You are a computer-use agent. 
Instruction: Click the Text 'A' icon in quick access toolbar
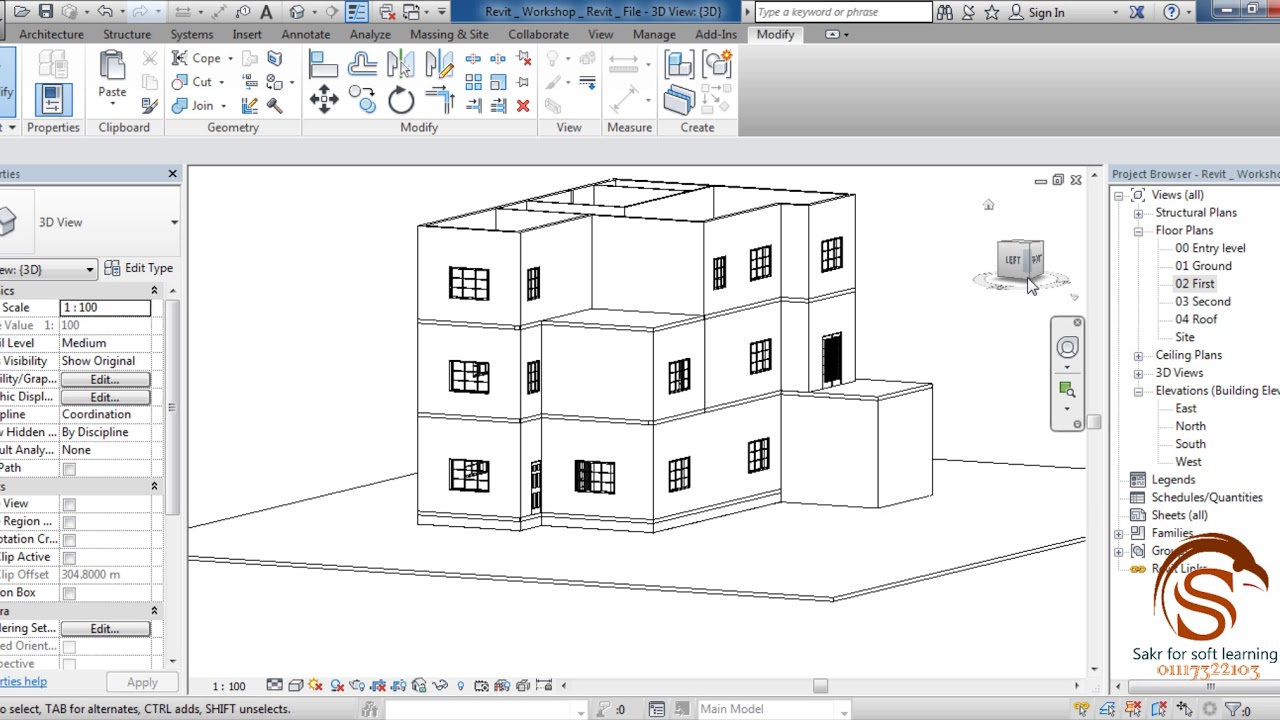tap(266, 12)
